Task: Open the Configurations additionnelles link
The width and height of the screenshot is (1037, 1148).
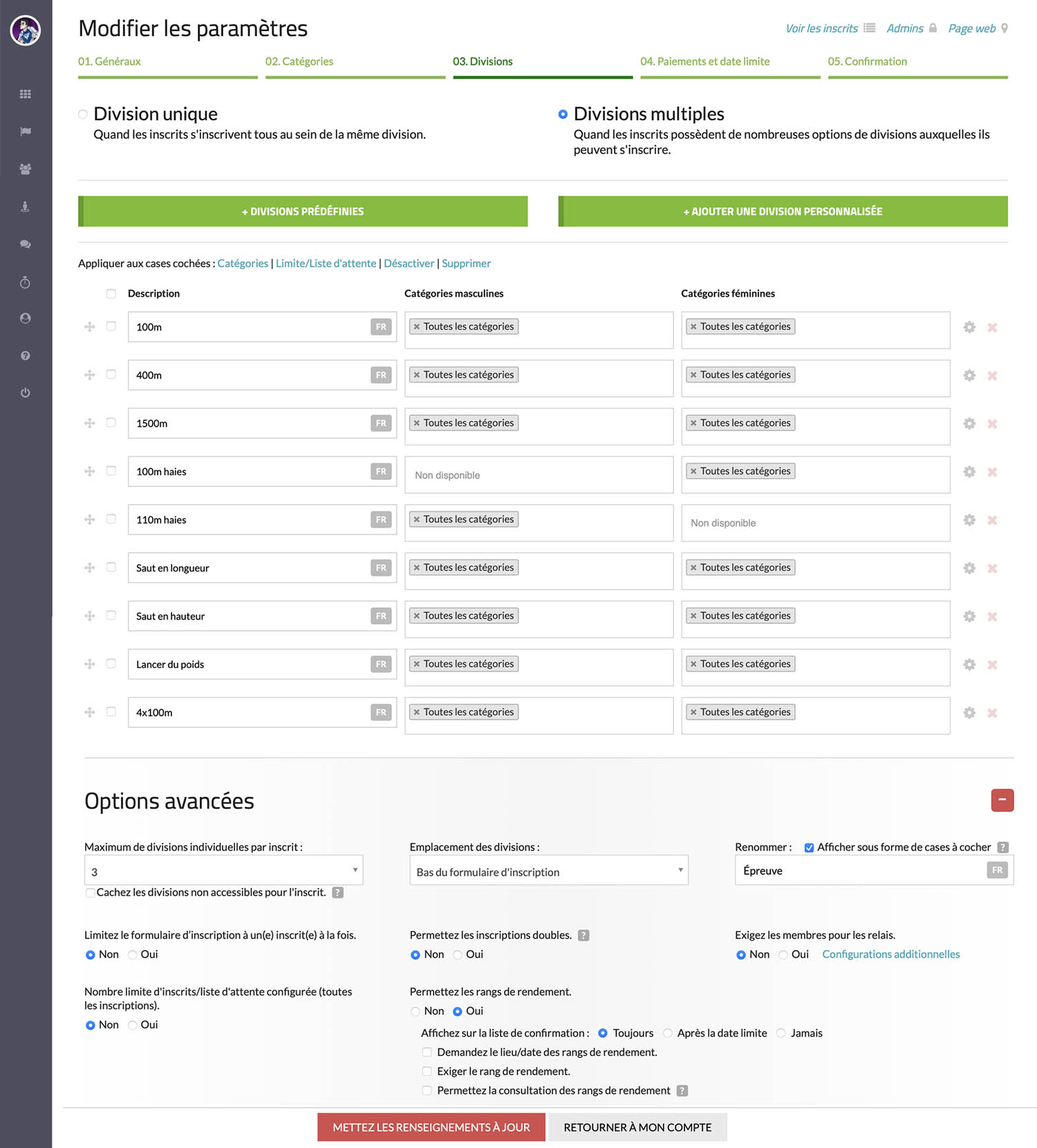Action: (x=890, y=954)
